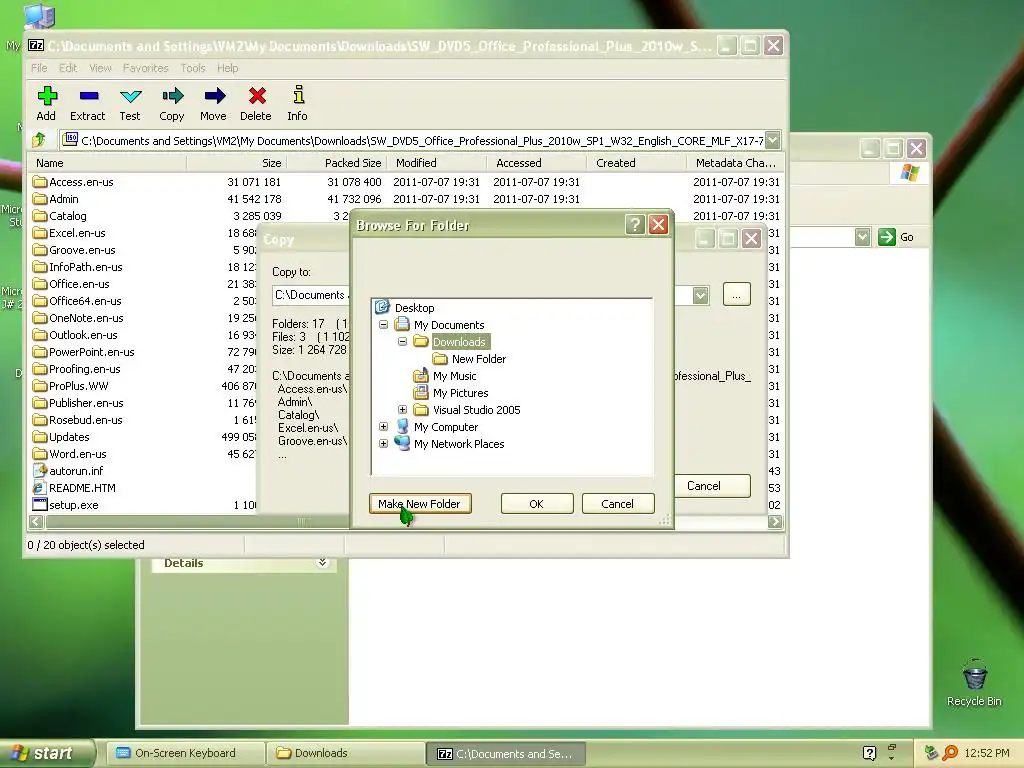1024x768 pixels.
Task: Click the Test toolbar icon
Action: [131, 97]
